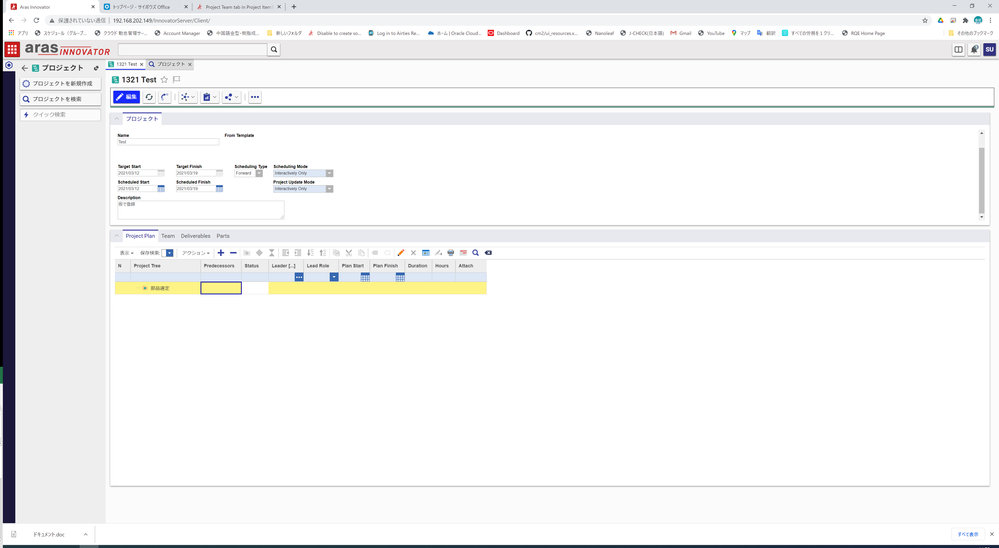Open the red Aras navigation grid menu
The width and height of the screenshot is (999, 548).
(x=12, y=49)
